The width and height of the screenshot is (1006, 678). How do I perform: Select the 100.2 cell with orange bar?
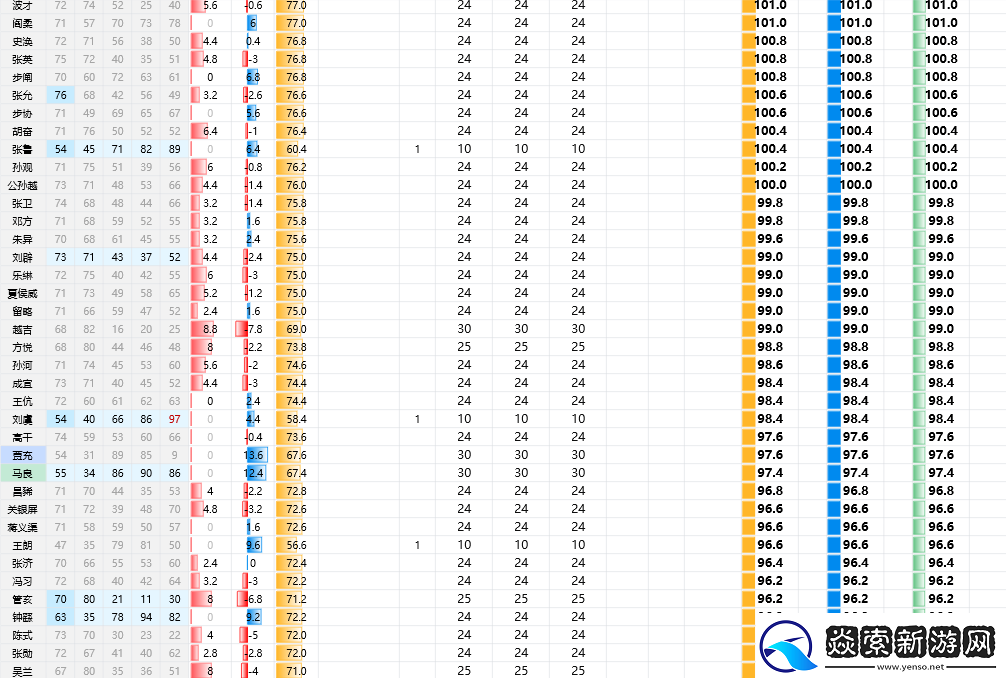pyautogui.click(x=769, y=167)
